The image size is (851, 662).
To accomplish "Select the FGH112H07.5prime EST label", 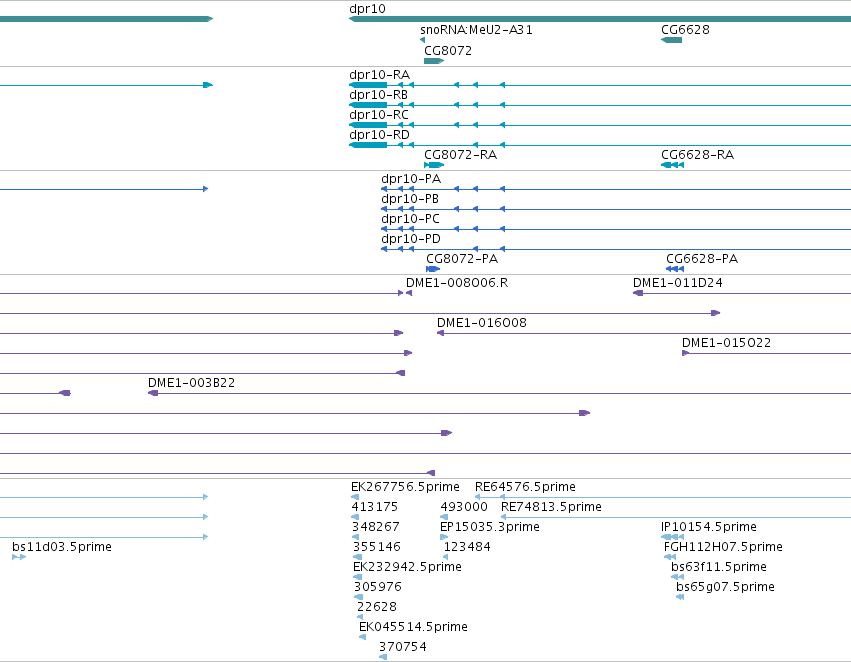I will point(723,548).
